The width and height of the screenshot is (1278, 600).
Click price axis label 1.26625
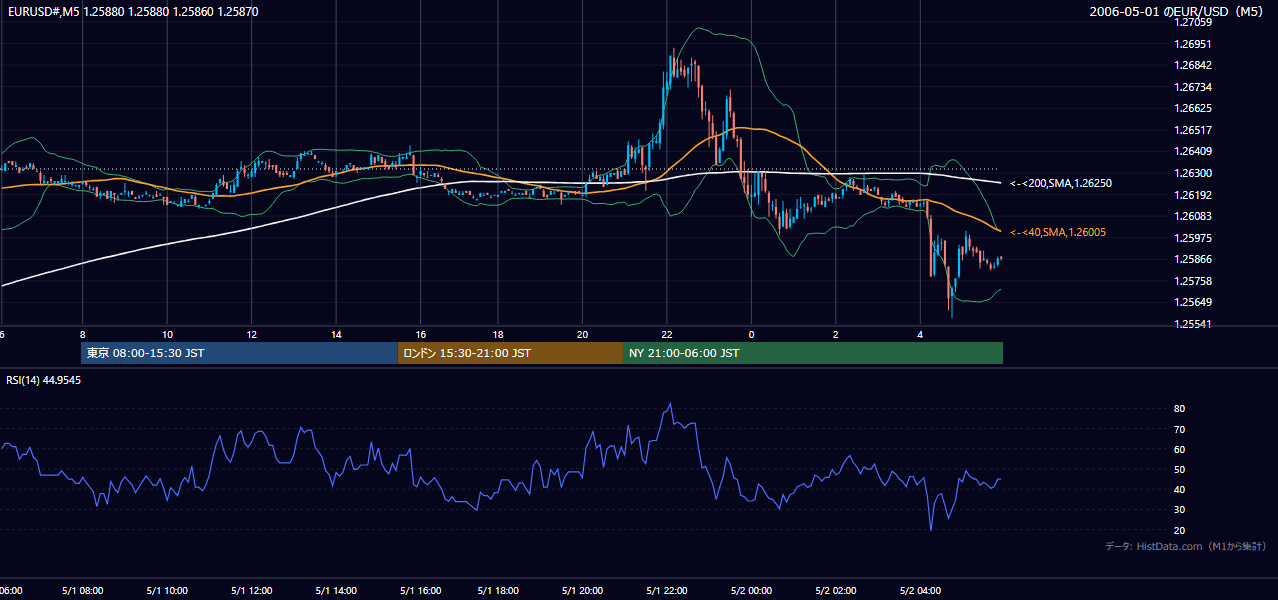click(1192, 108)
